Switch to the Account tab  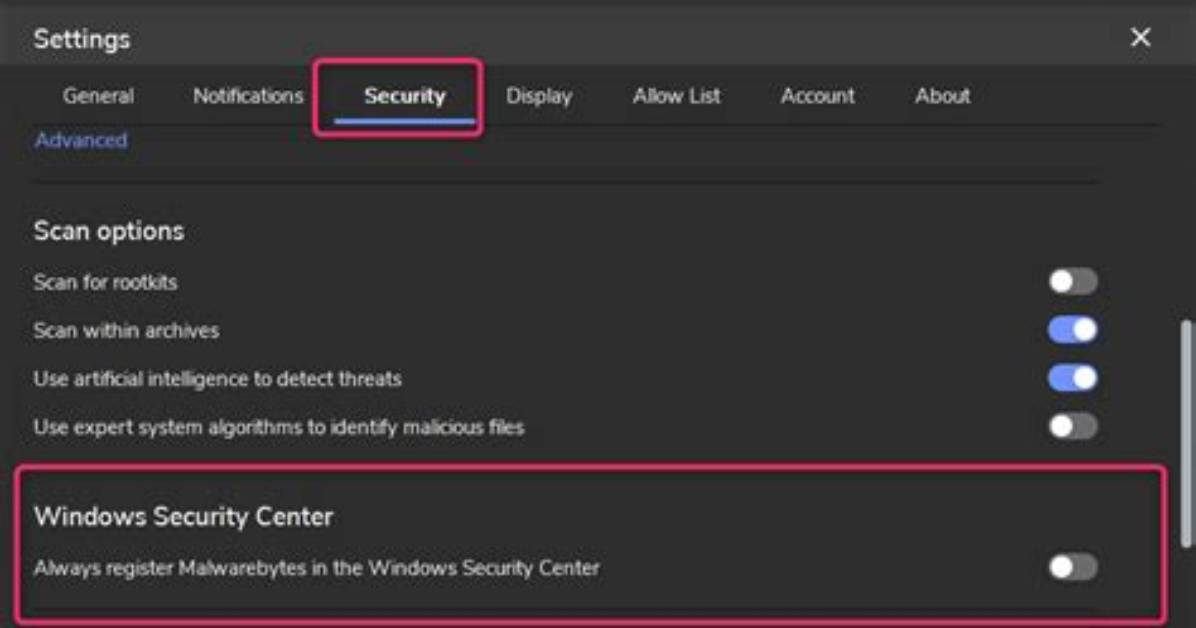tap(818, 96)
